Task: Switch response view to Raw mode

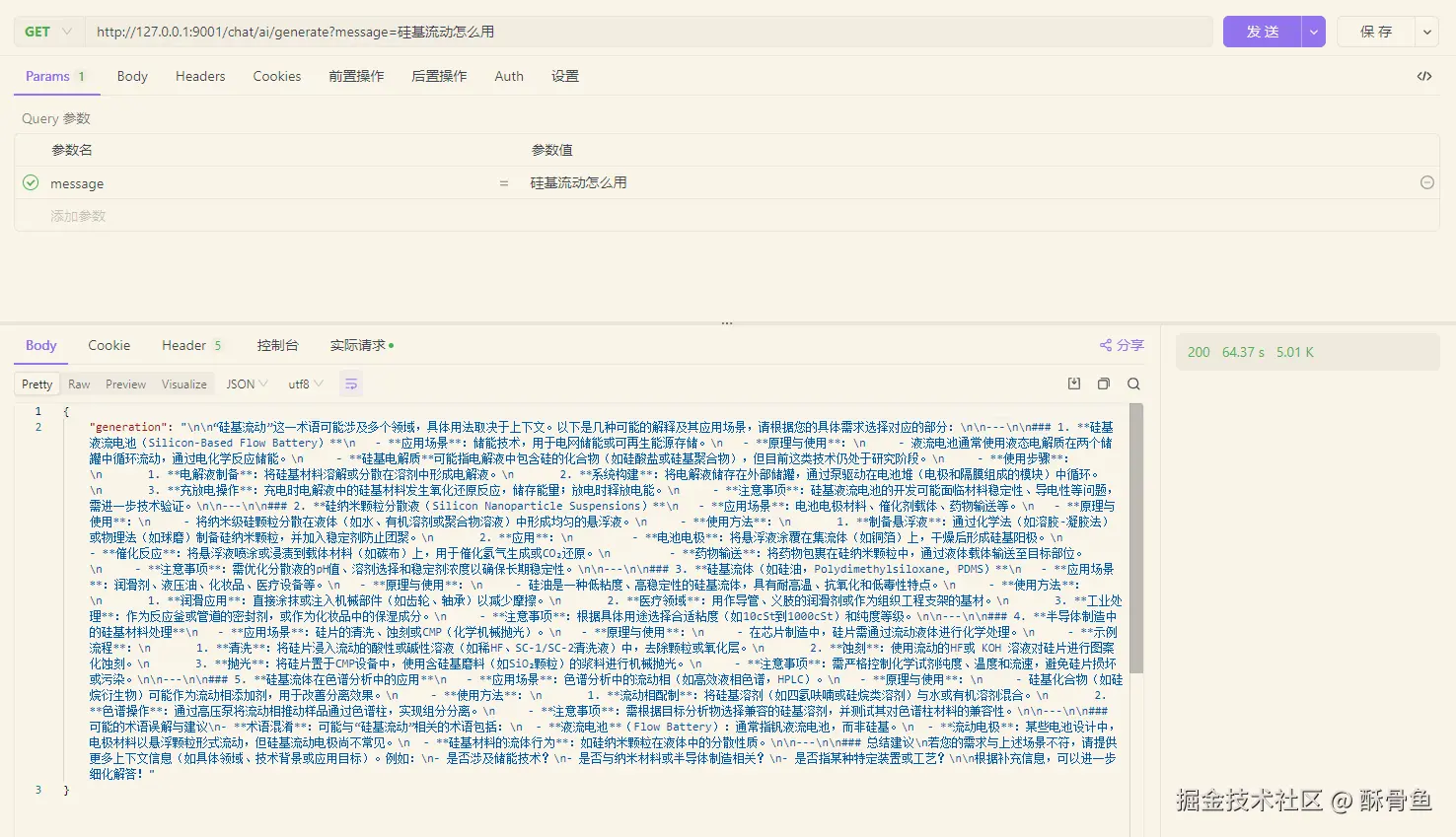Action: [79, 384]
